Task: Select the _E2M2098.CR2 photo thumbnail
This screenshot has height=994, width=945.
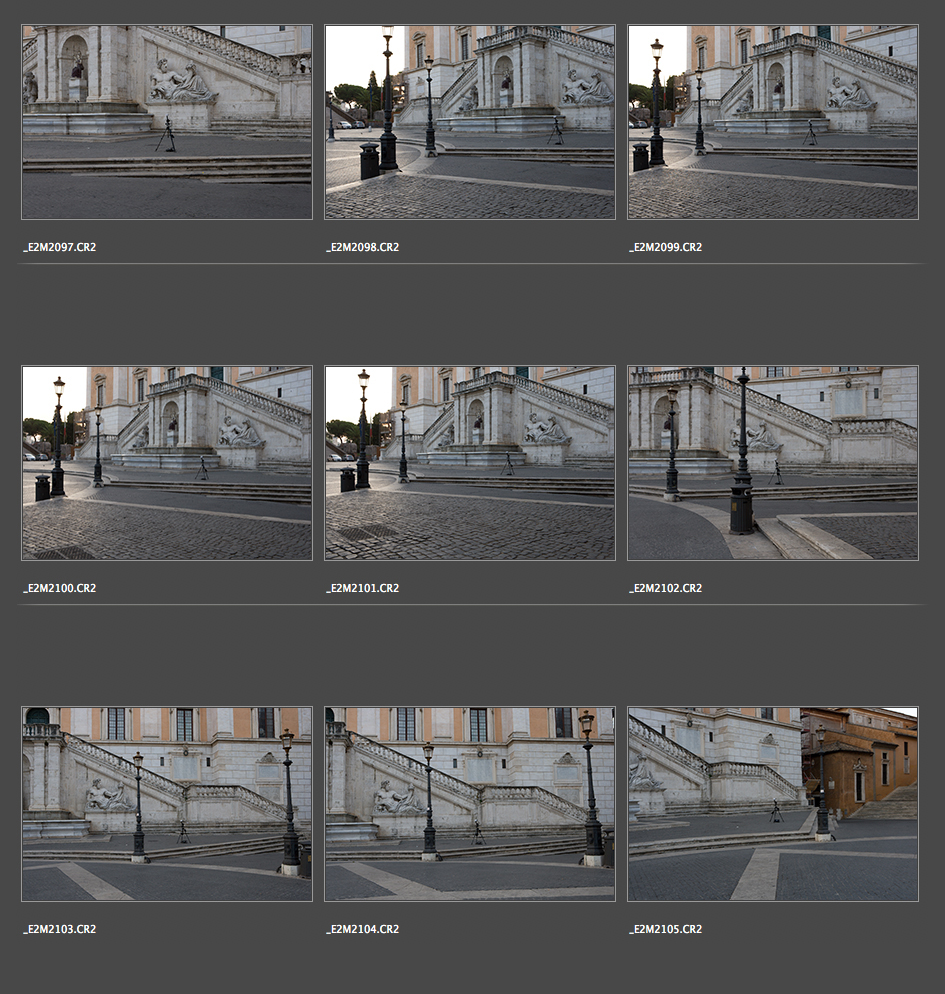Action: (x=470, y=122)
